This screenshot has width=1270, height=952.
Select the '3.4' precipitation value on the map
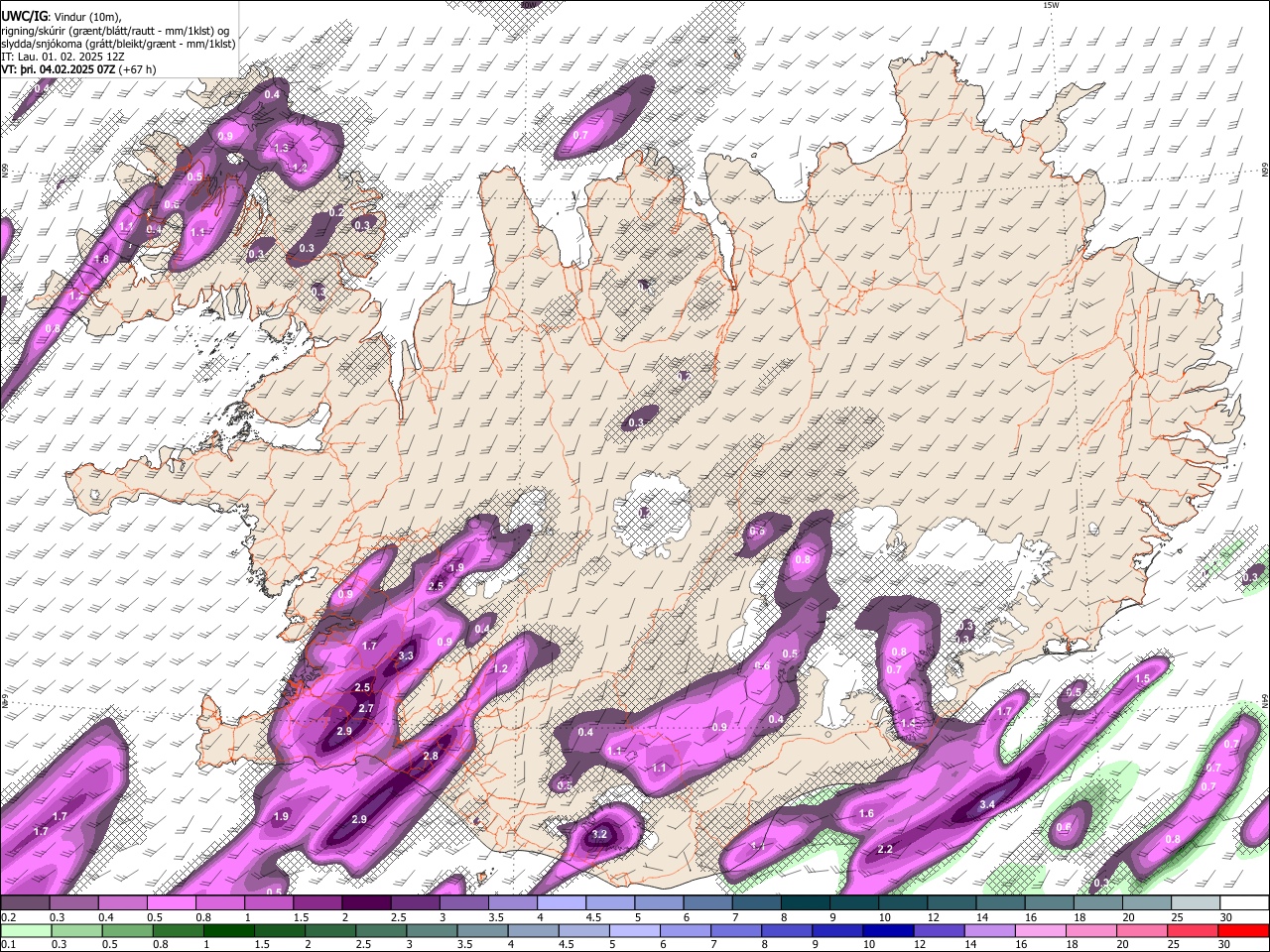986,804
